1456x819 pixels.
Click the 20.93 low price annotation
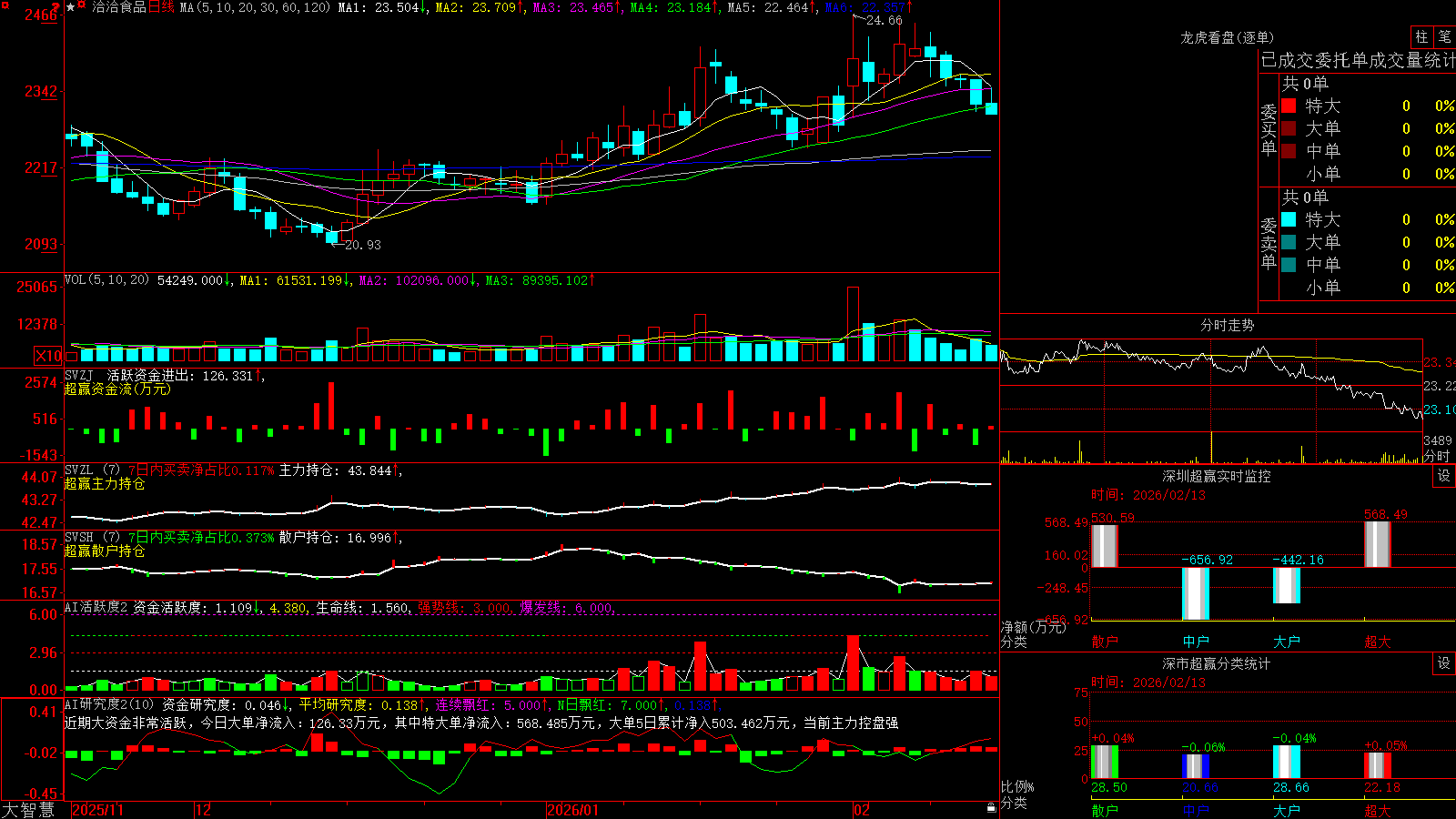point(363,245)
